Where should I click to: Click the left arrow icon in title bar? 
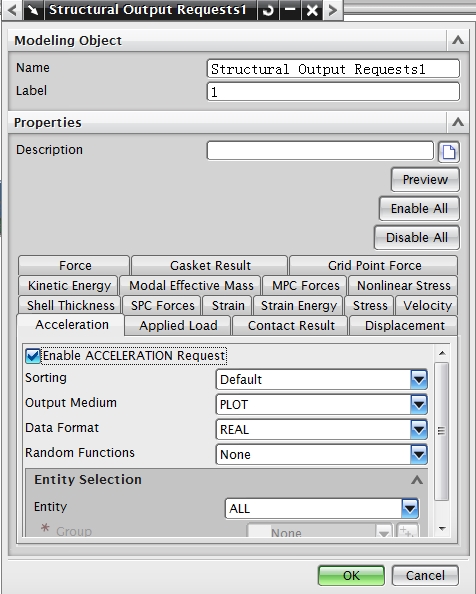click(12, 10)
